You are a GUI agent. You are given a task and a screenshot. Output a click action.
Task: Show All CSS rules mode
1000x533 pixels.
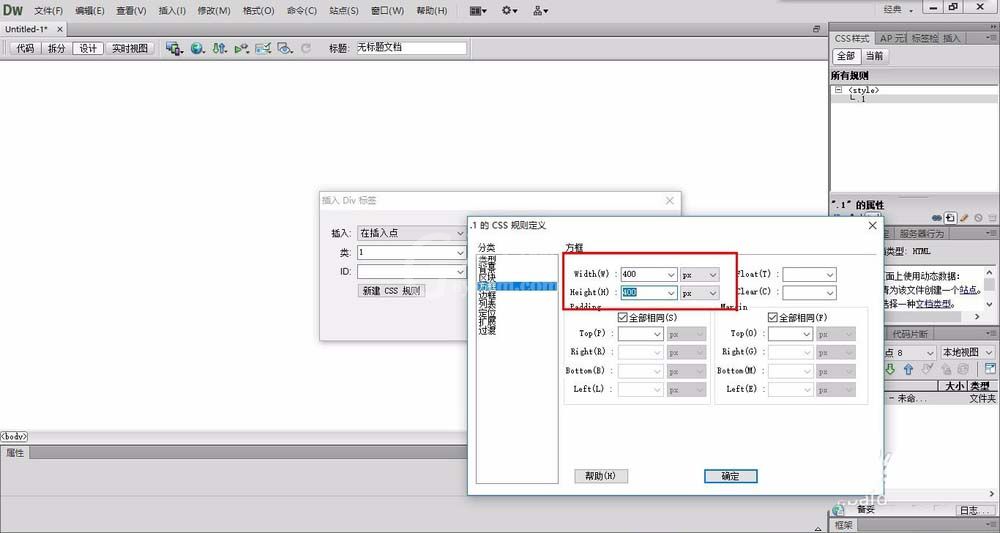tap(846, 56)
